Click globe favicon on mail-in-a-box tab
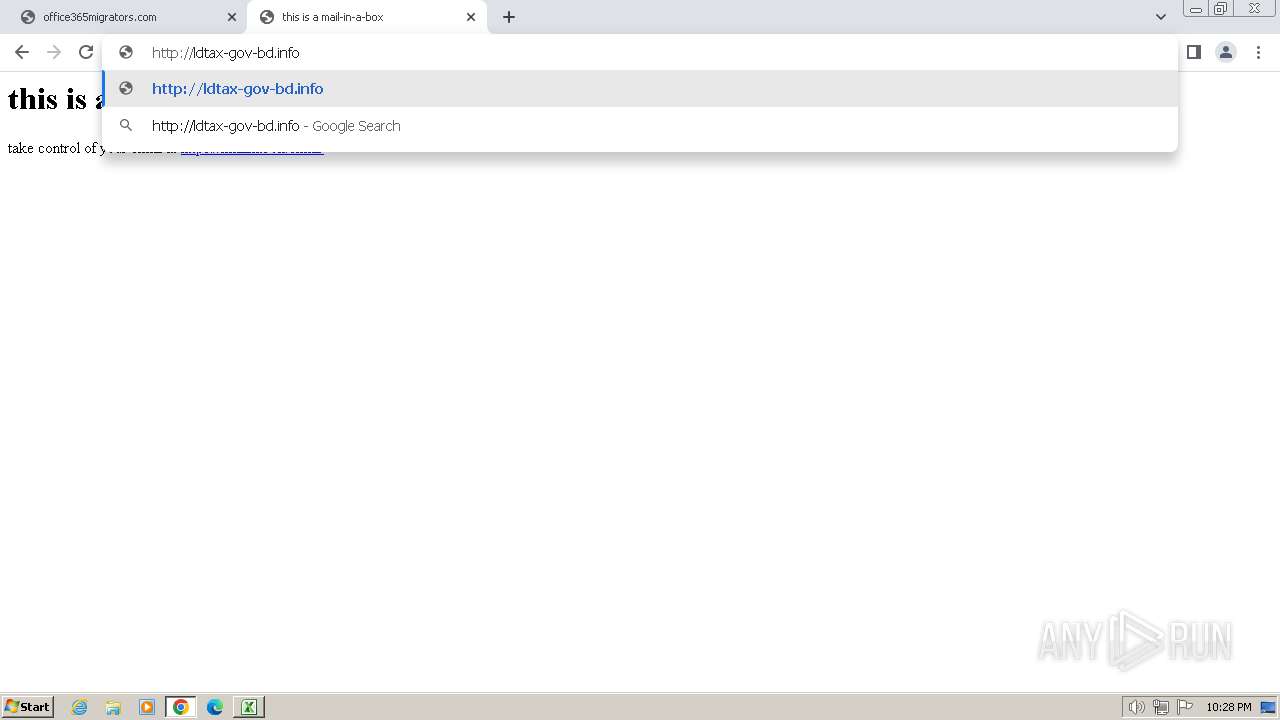The image size is (1280, 720). tap(267, 17)
